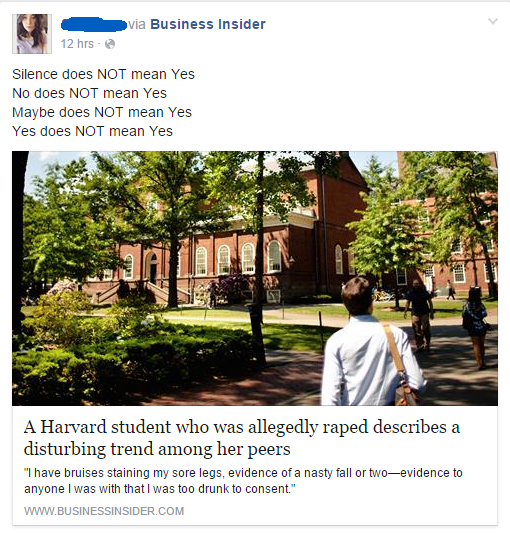Click the 'Silence does NOT mean Yes' line
Image resolution: width=510 pixels, height=533 pixels.
(103, 74)
